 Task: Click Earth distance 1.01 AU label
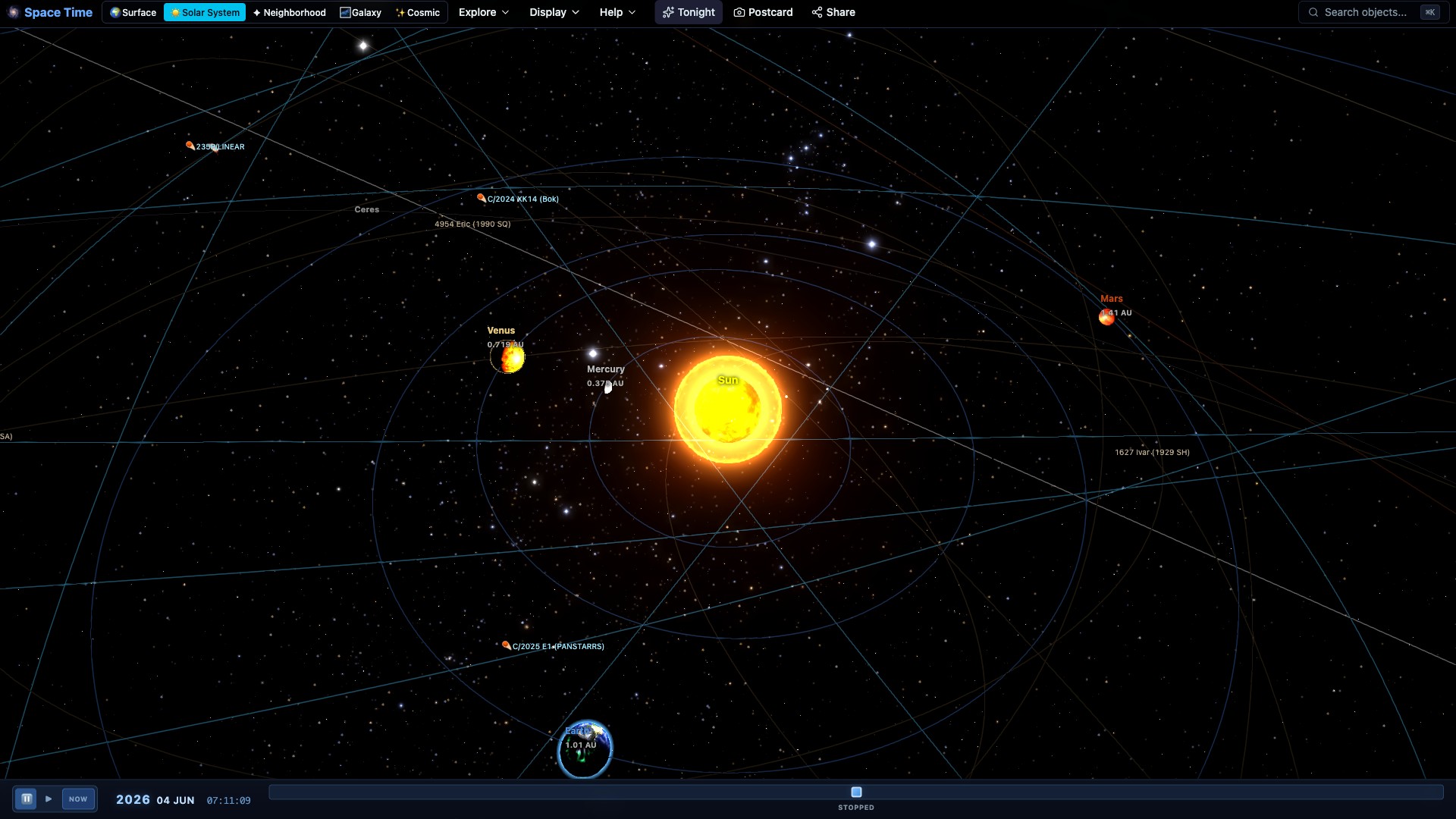[x=581, y=745]
